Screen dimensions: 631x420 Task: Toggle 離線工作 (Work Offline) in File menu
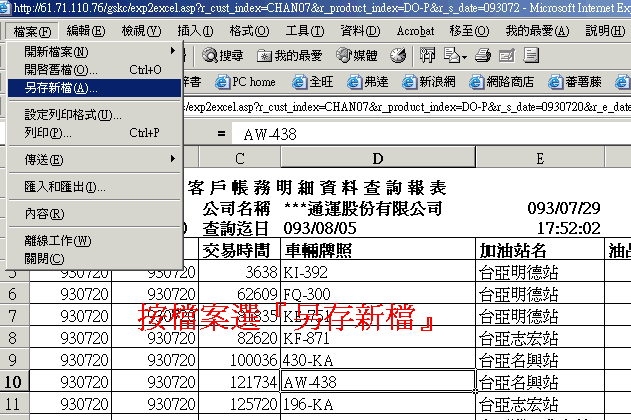pyautogui.click(x=58, y=241)
